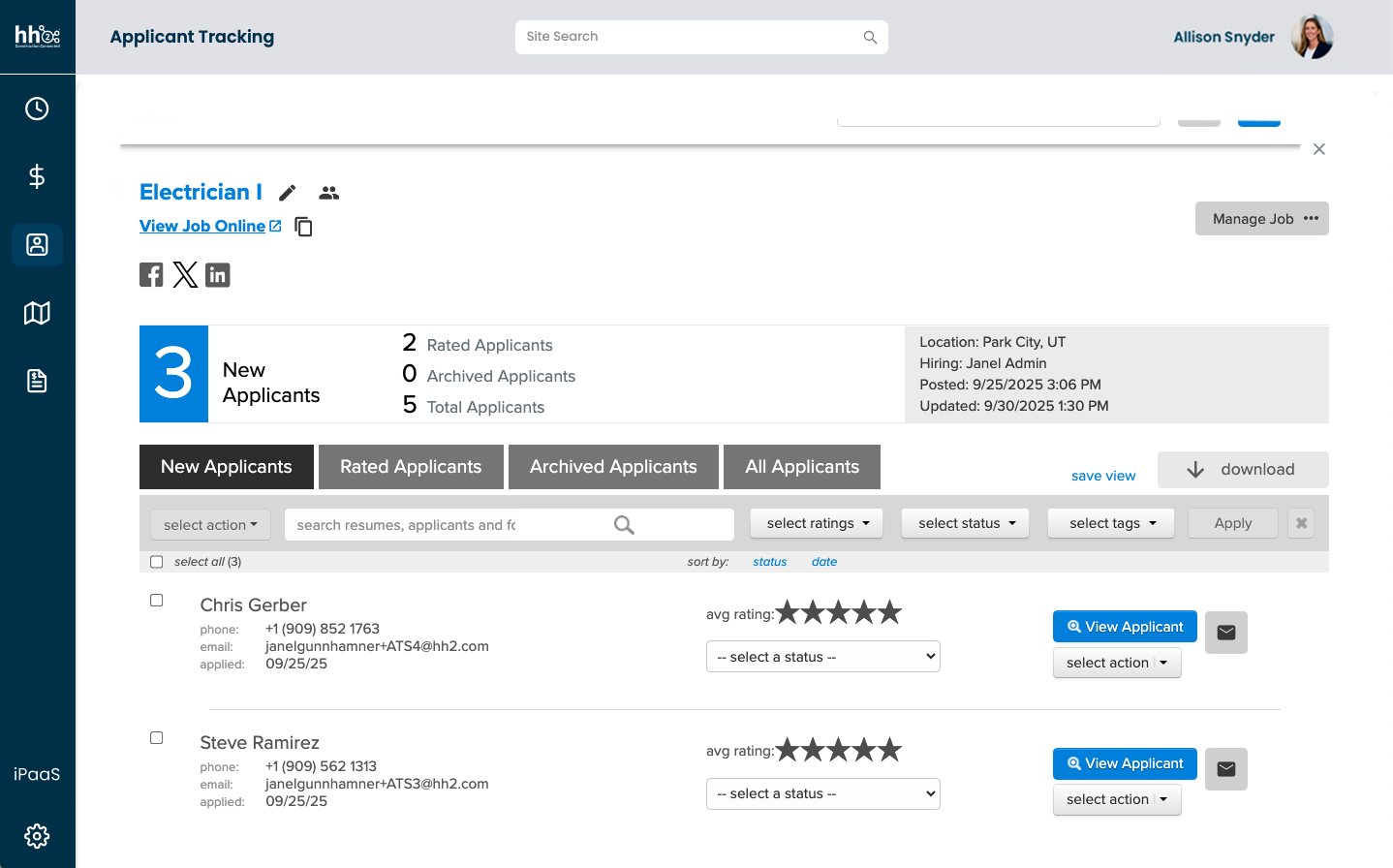Screen dimensions: 1393x868
Task: Expand the select tags filter dropdown
Action: 1110,523
